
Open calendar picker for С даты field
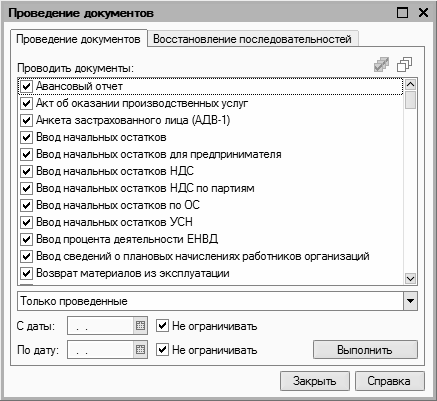point(141,326)
